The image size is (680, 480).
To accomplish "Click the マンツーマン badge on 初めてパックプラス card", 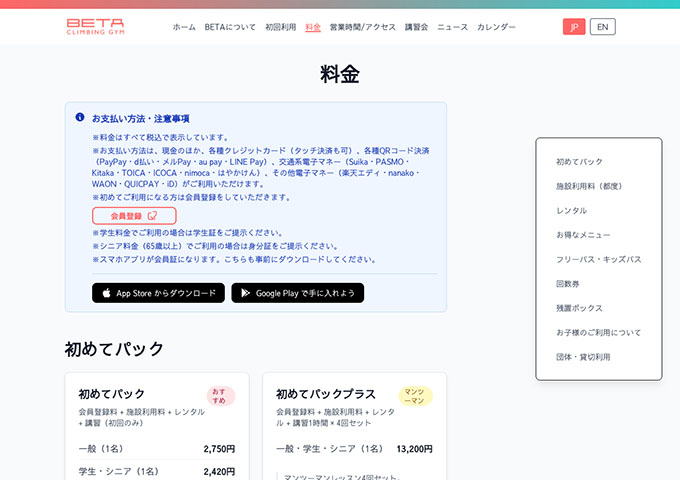I will pyautogui.click(x=415, y=396).
